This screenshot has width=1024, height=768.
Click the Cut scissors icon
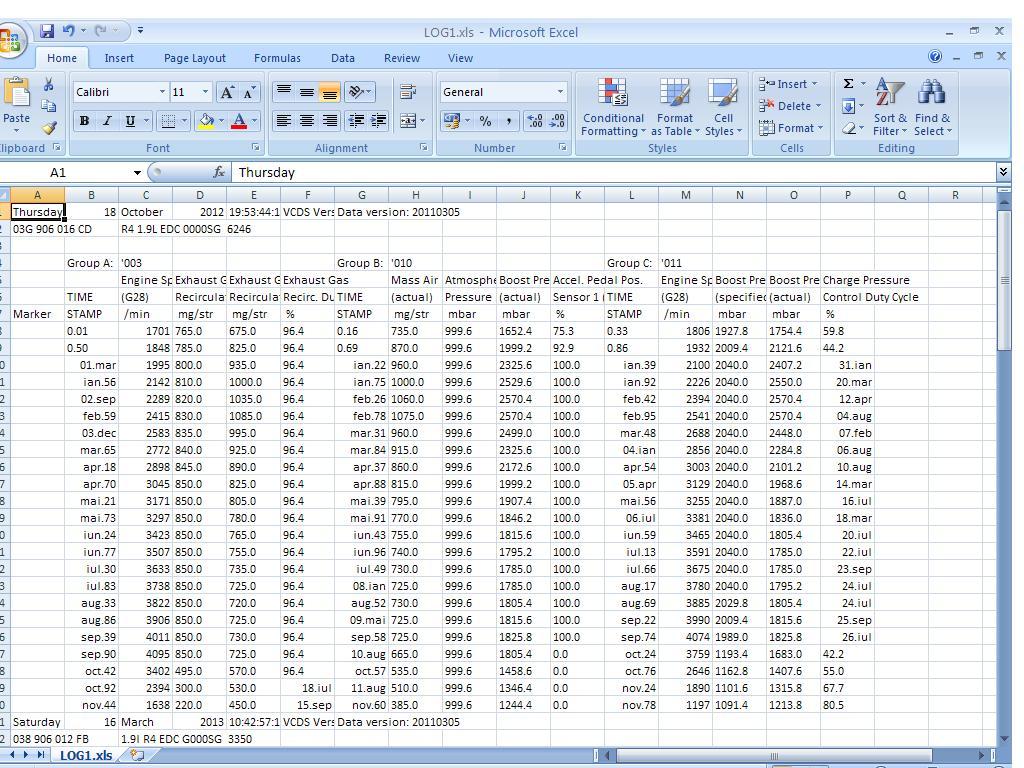point(48,86)
